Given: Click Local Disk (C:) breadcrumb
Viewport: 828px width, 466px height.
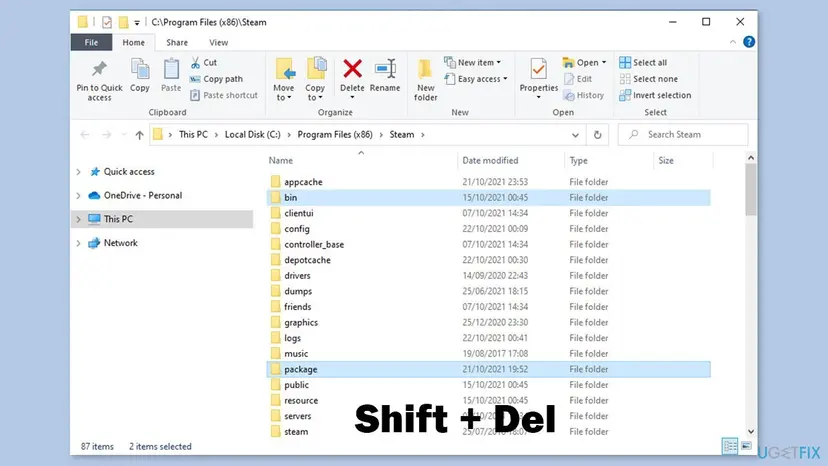Looking at the screenshot, I should click(x=252, y=135).
